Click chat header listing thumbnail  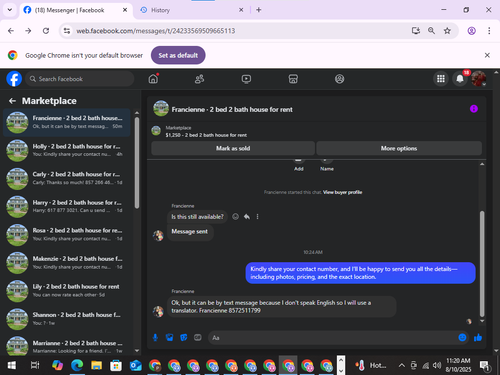click(161, 108)
